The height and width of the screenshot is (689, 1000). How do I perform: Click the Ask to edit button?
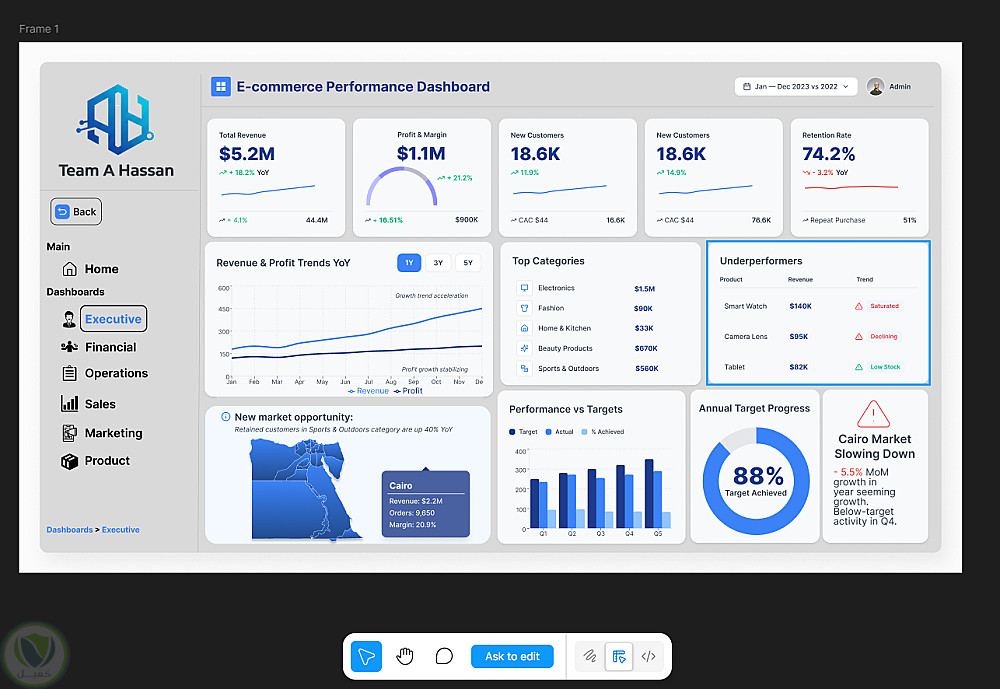click(x=512, y=656)
